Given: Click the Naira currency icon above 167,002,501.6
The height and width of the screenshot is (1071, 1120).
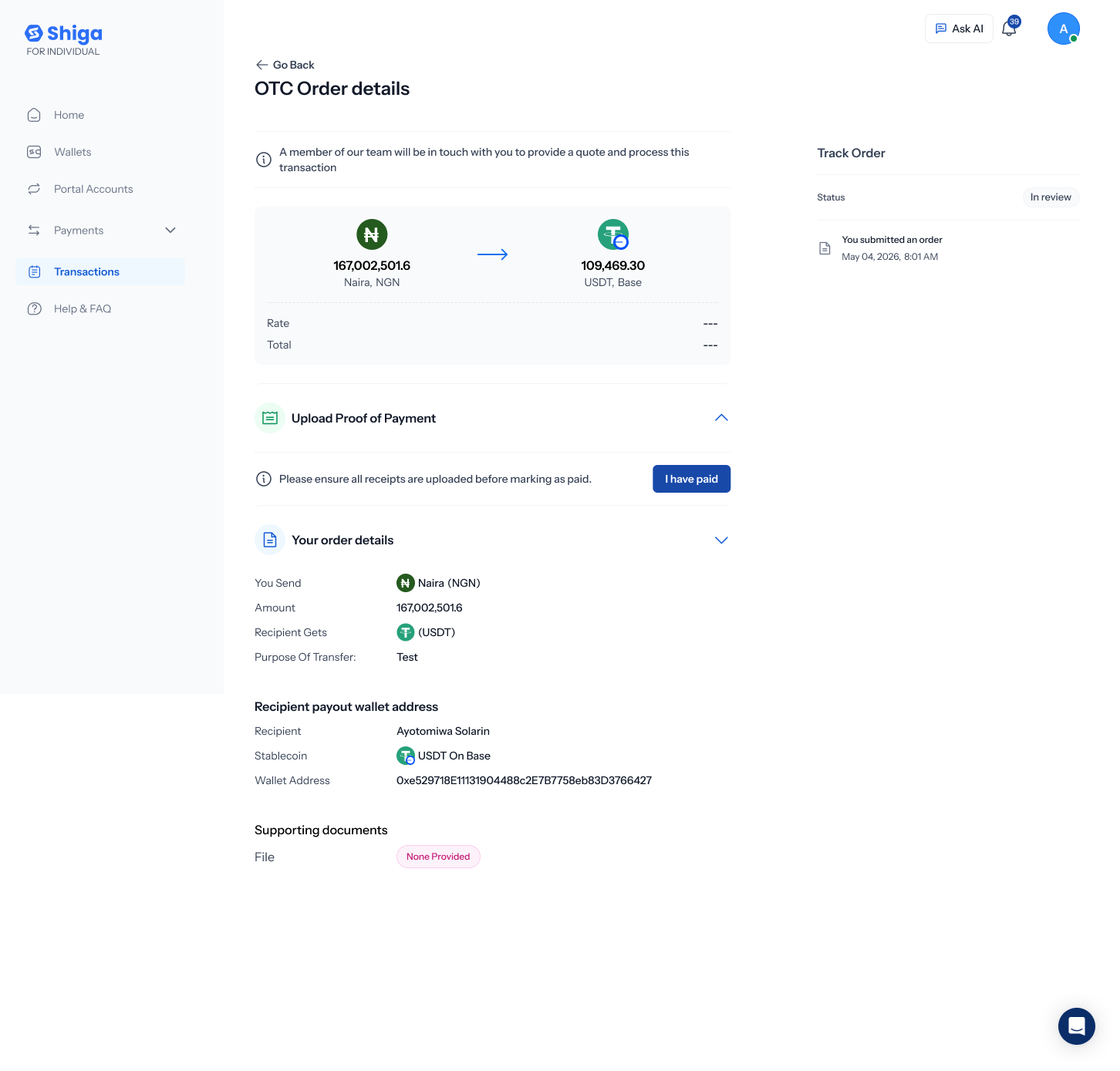Looking at the screenshot, I should (372, 234).
